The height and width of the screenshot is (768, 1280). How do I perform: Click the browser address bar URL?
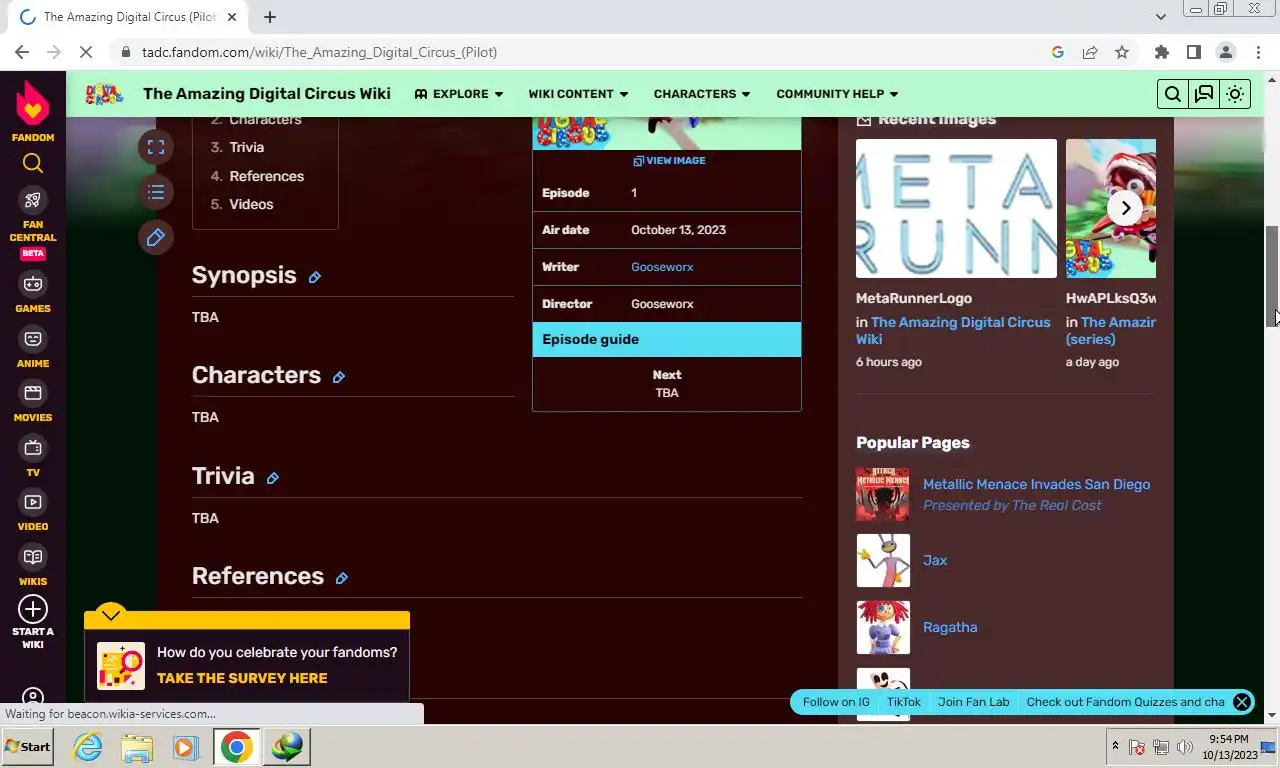click(x=319, y=52)
